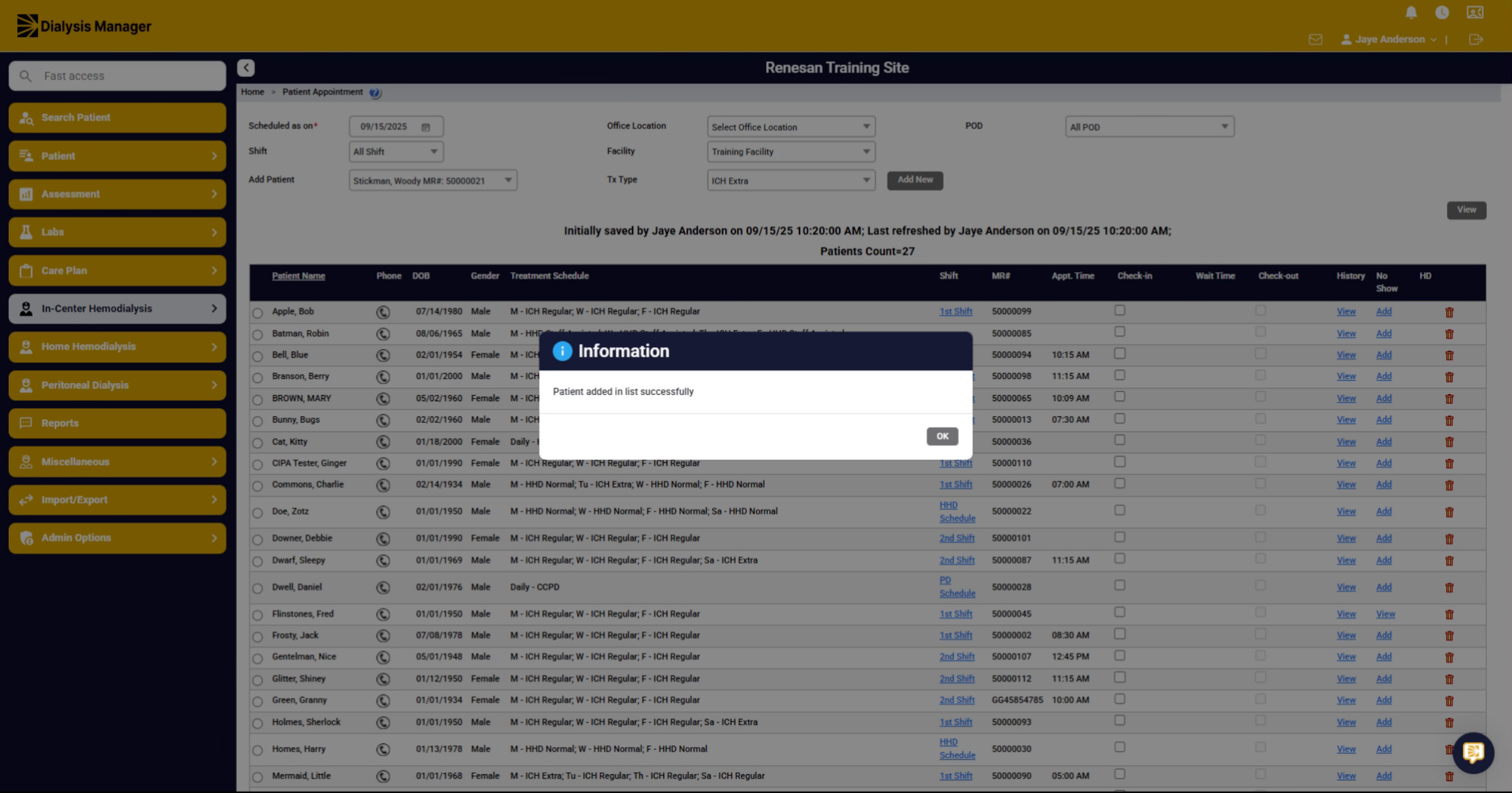Open the calendar icon in Scheduled date field

[426, 127]
